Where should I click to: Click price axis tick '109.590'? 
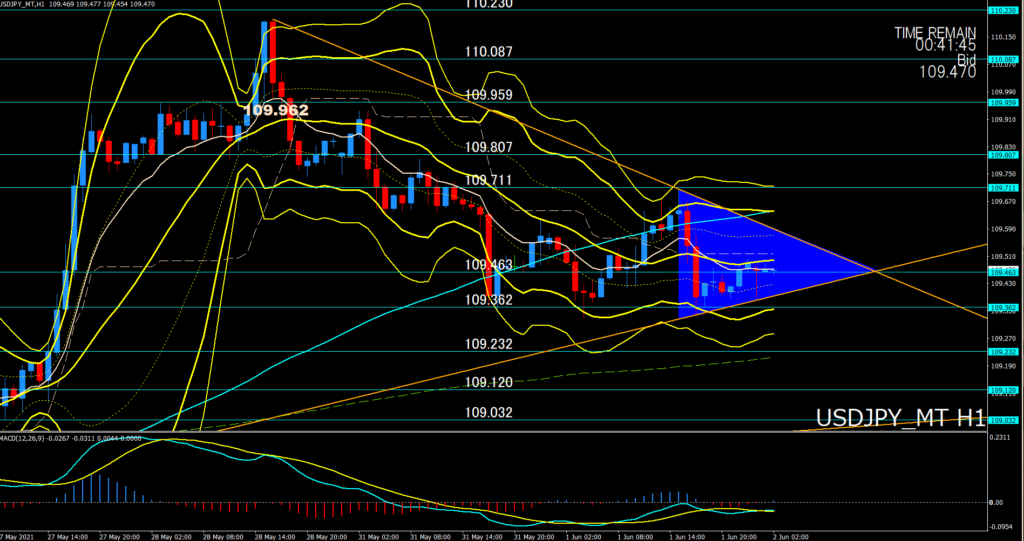pos(1004,229)
